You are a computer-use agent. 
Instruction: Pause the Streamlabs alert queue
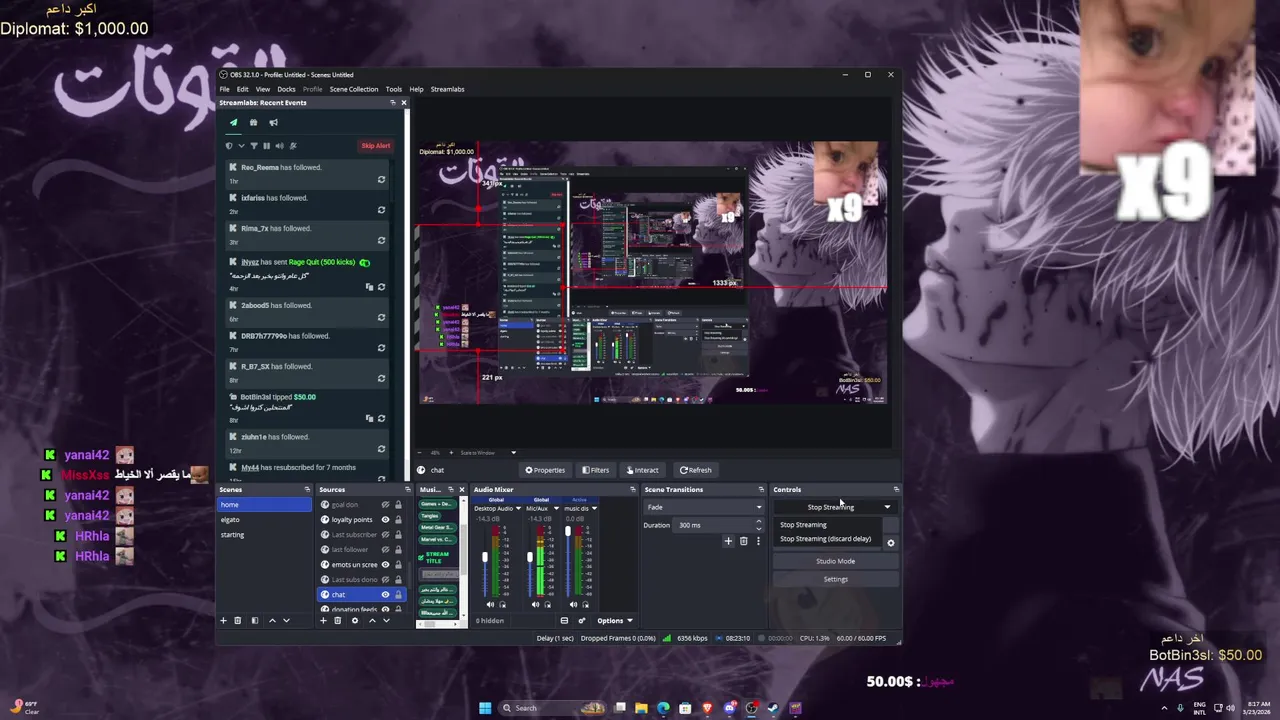point(266,146)
